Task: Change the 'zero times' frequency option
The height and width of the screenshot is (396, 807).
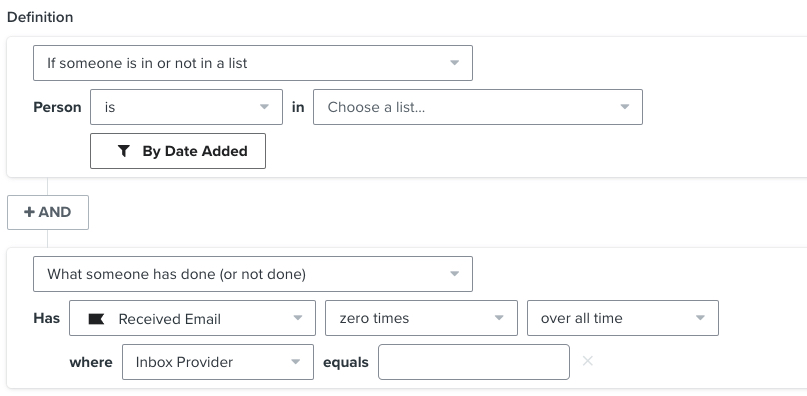Action: [422, 318]
